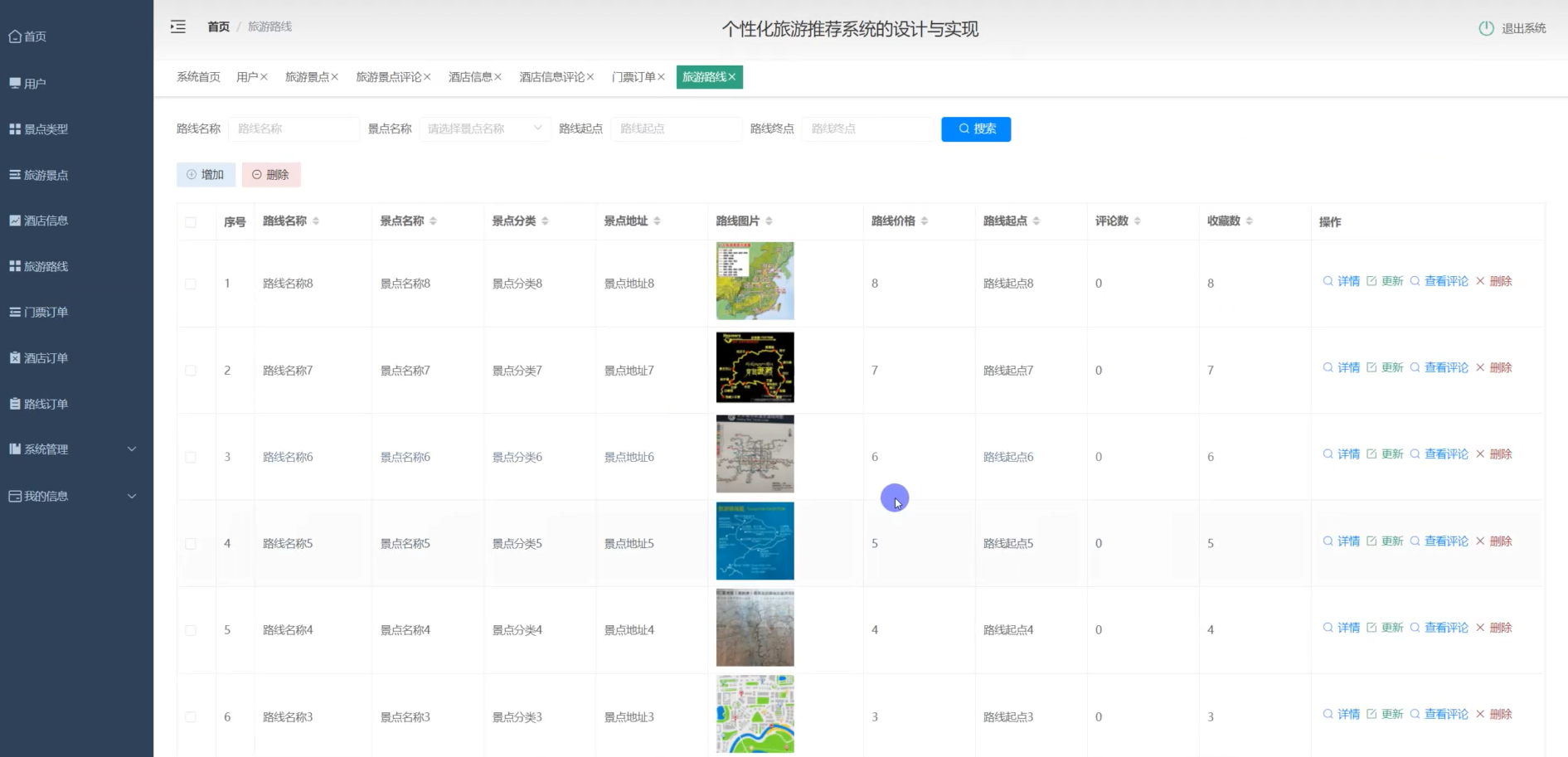Switch to the 门票订单 tab
This screenshot has width=1568, height=757.
pos(634,77)
